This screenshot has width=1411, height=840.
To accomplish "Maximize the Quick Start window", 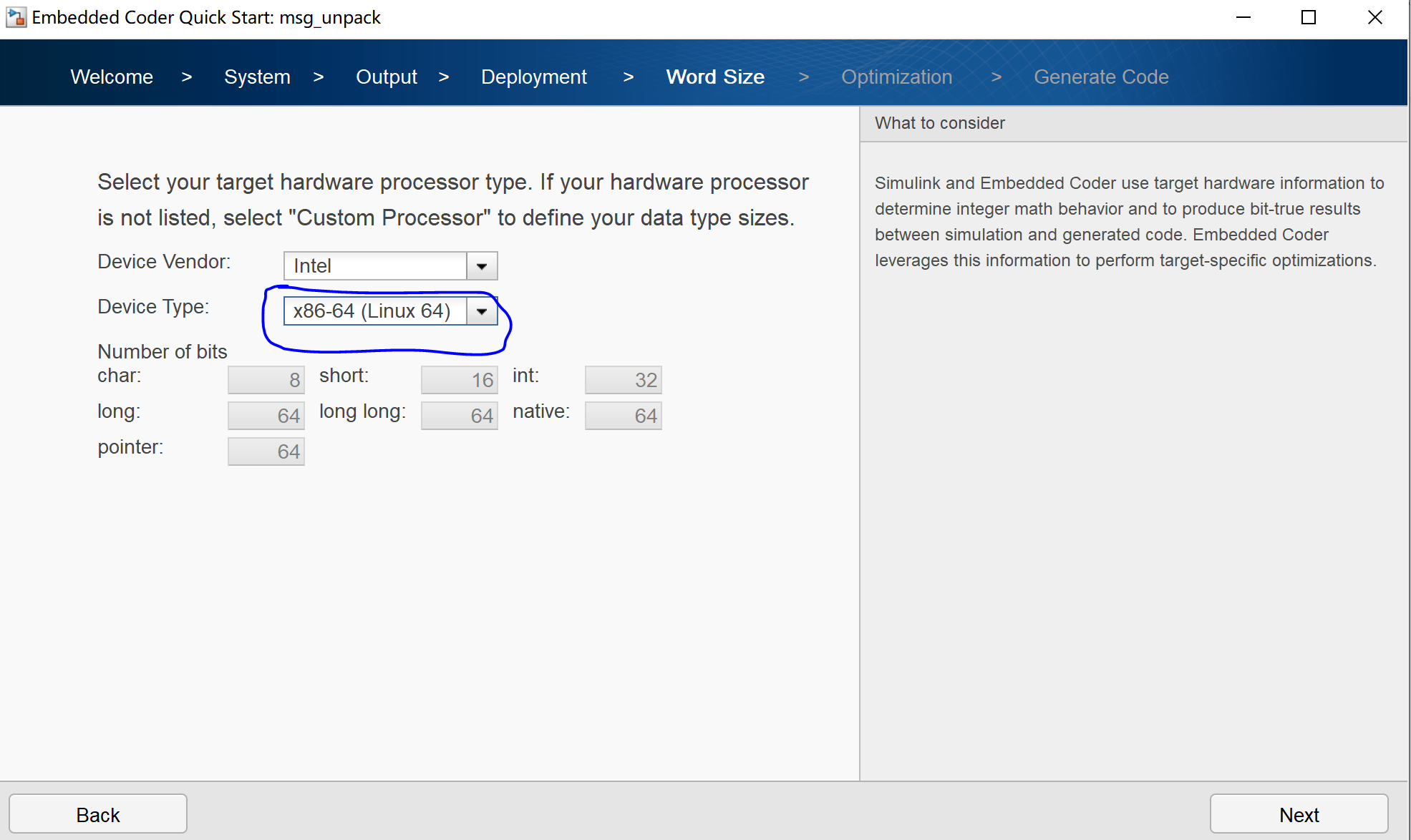I will pos(1309,17).
